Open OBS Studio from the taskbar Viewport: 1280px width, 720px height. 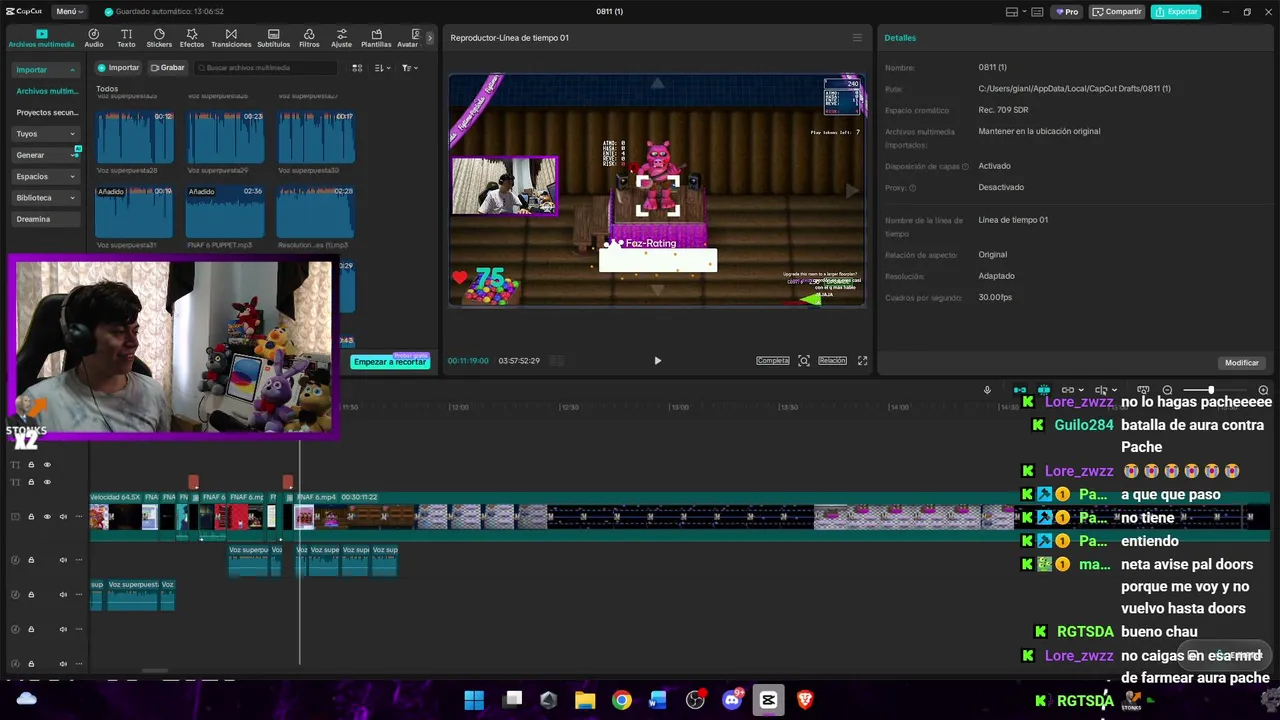click(x=695, y=700)
